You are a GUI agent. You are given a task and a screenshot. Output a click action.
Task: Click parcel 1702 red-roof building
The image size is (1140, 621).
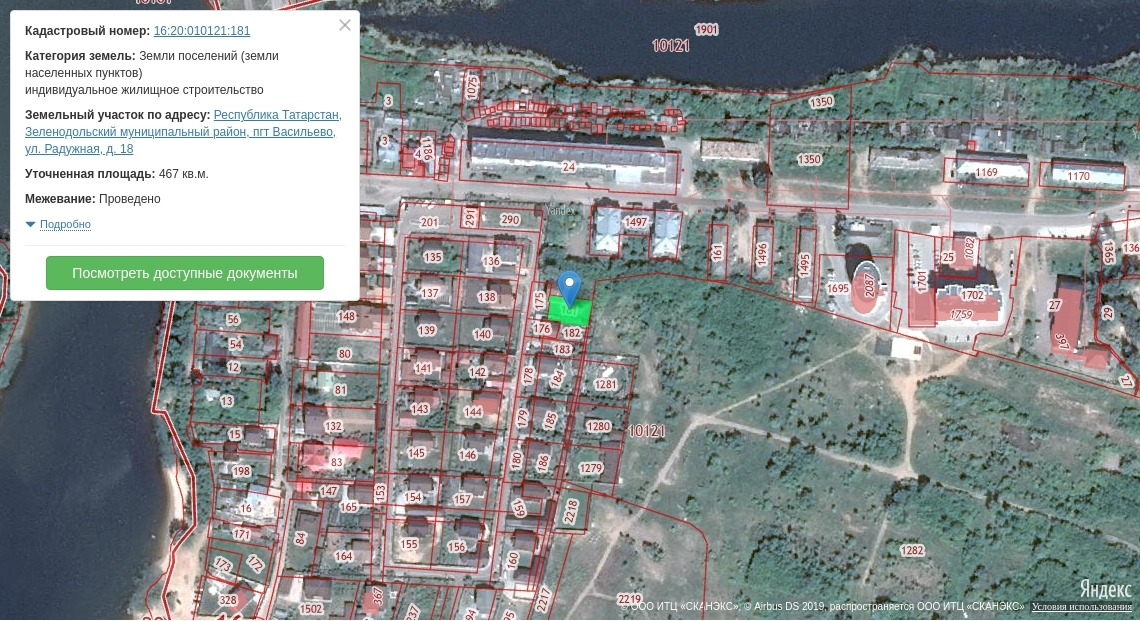[971, 296]
